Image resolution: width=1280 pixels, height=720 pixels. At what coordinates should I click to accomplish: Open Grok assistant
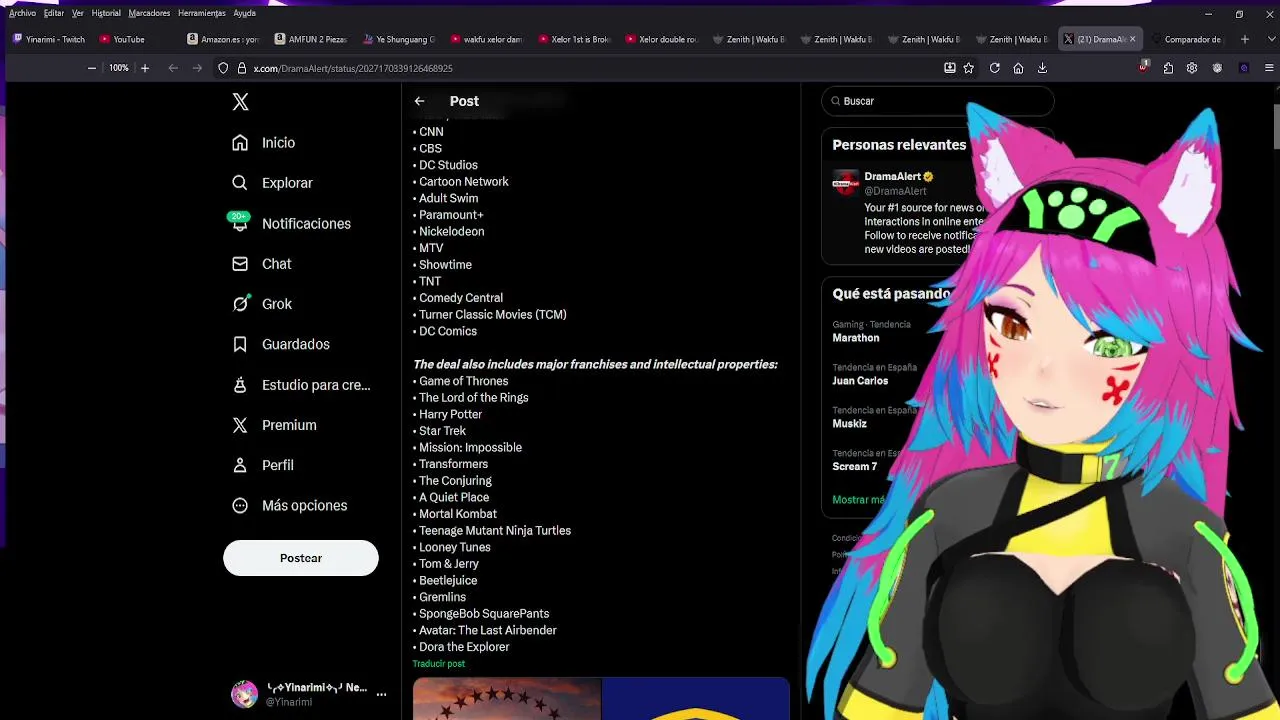pos(262,304)
